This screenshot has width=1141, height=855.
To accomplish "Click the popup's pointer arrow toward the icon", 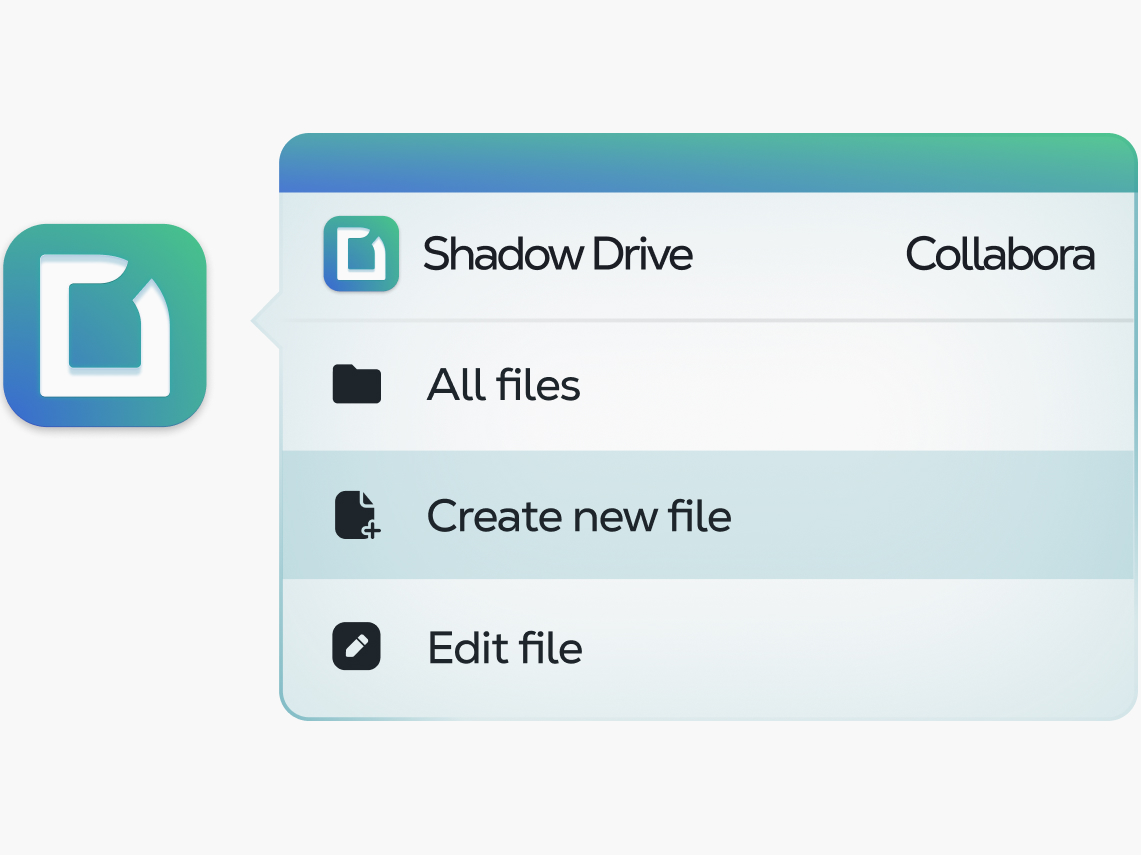I will 265,321.
